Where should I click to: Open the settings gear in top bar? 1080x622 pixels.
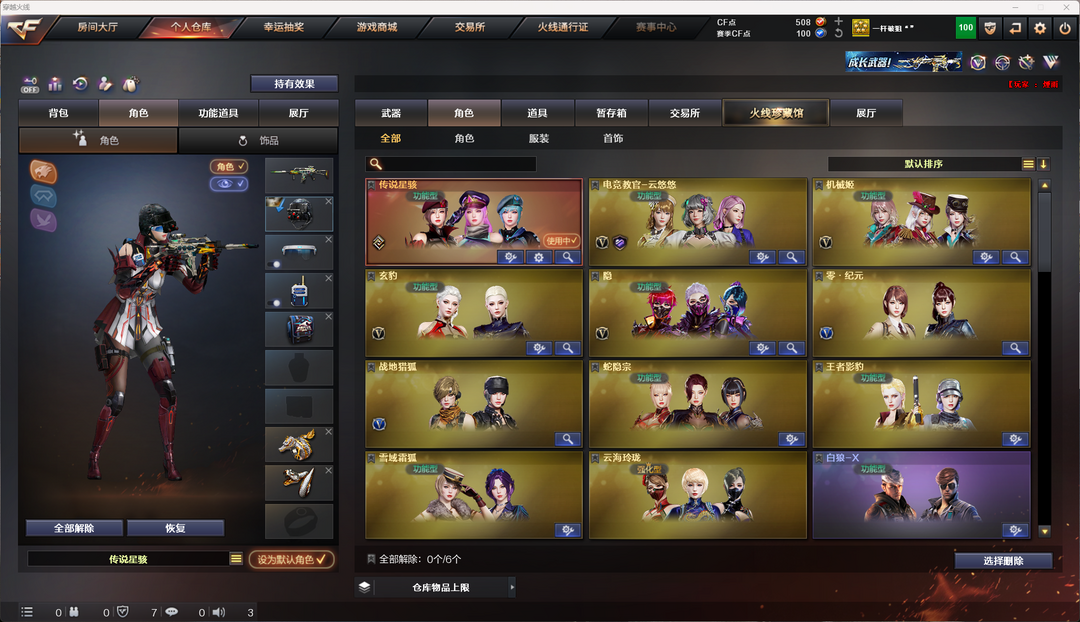coord(1039,28)
